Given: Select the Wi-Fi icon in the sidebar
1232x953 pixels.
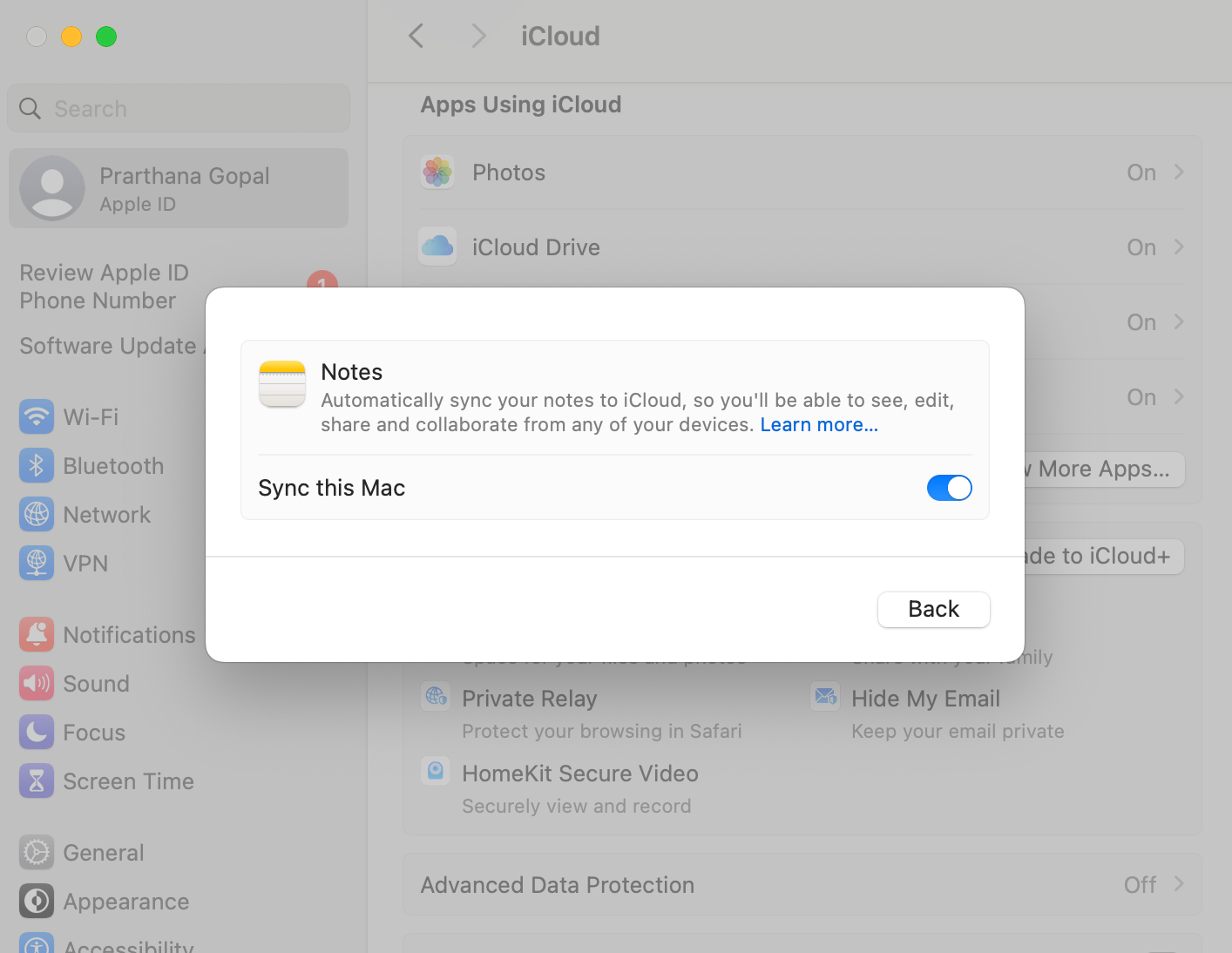Looking at the screenshot, I should pos(36,416).
